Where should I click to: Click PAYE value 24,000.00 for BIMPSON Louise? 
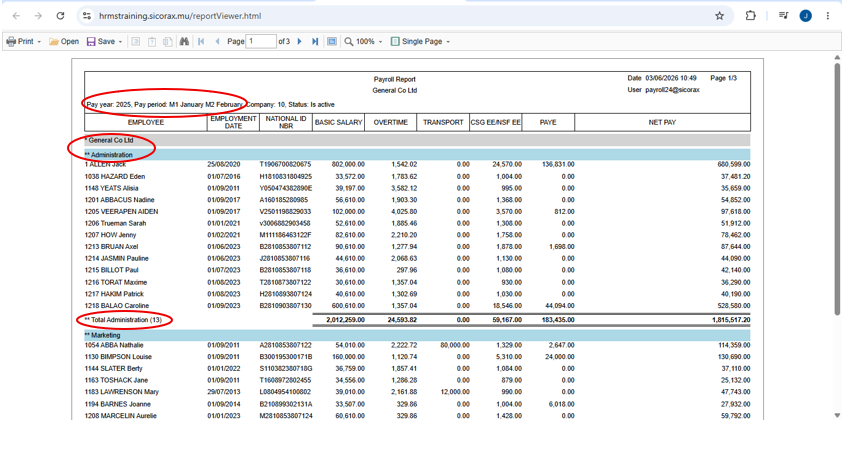click(560, 357)
